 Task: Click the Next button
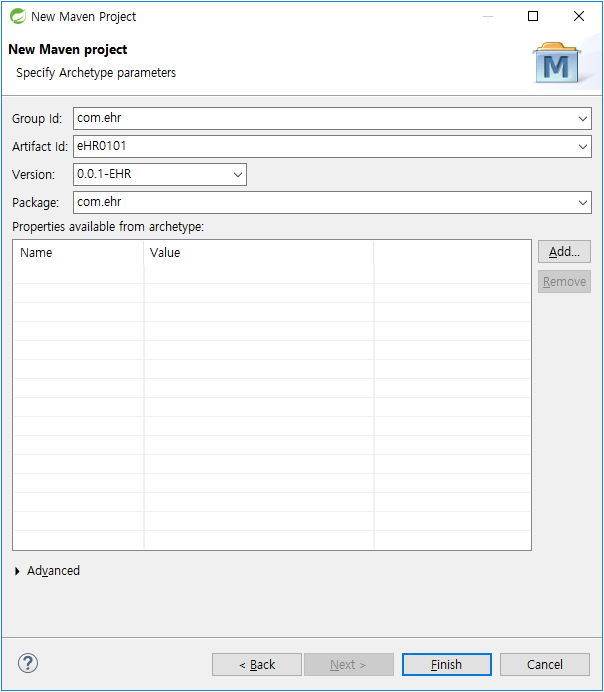349,664
